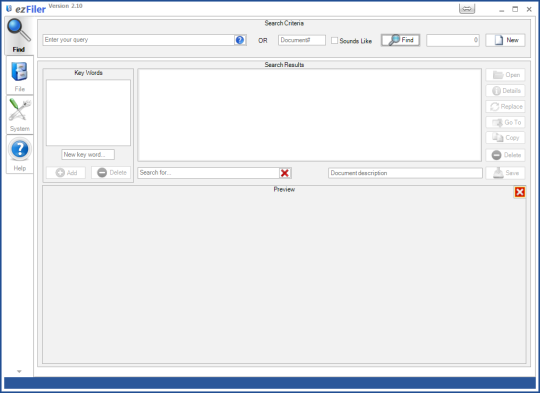Click the Search Results list area
The image size is (540, 393).
tap(309, 115)
